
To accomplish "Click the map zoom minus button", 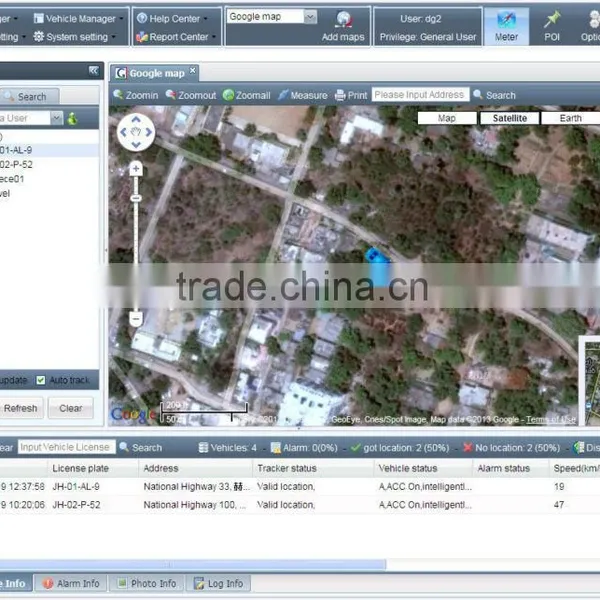I will point(136,318).
